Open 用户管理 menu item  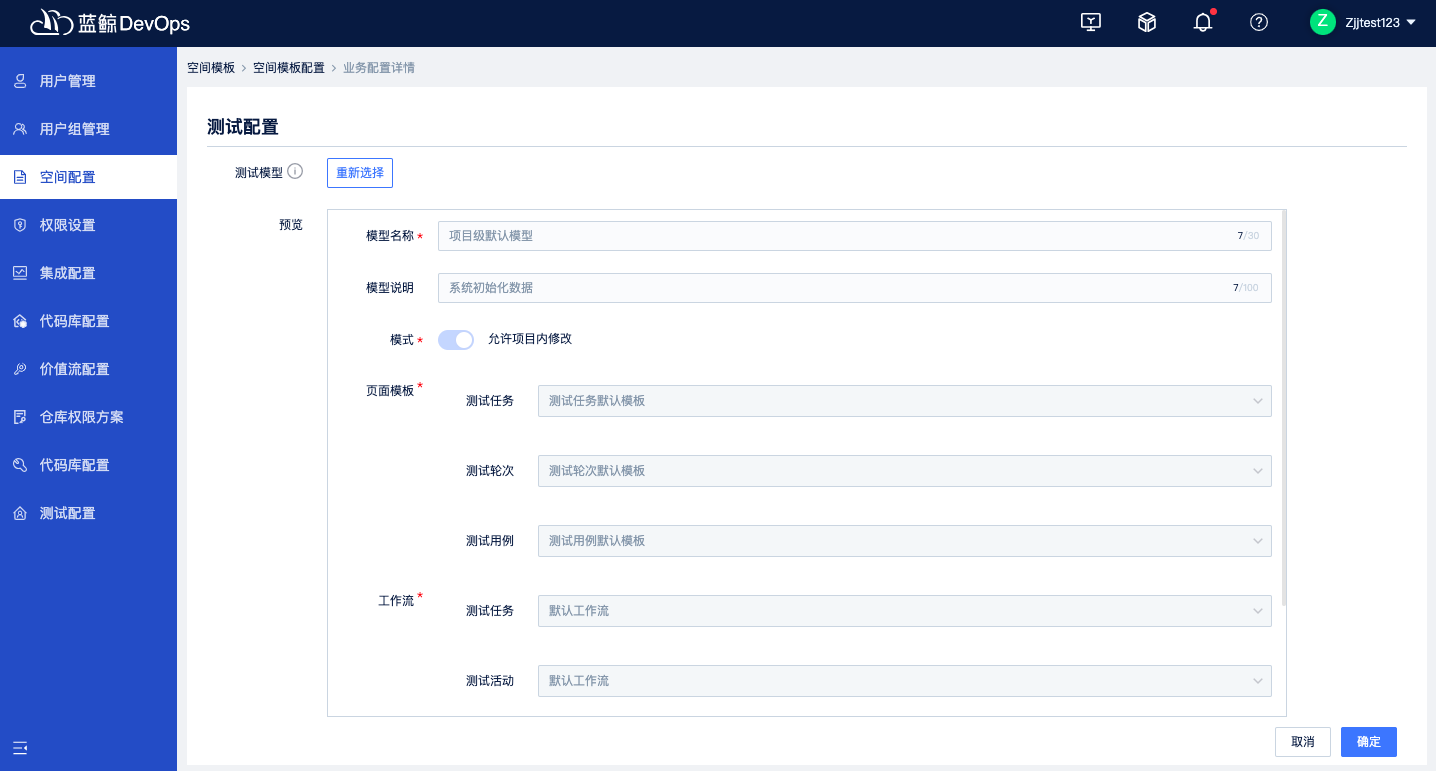pos(88,81)
